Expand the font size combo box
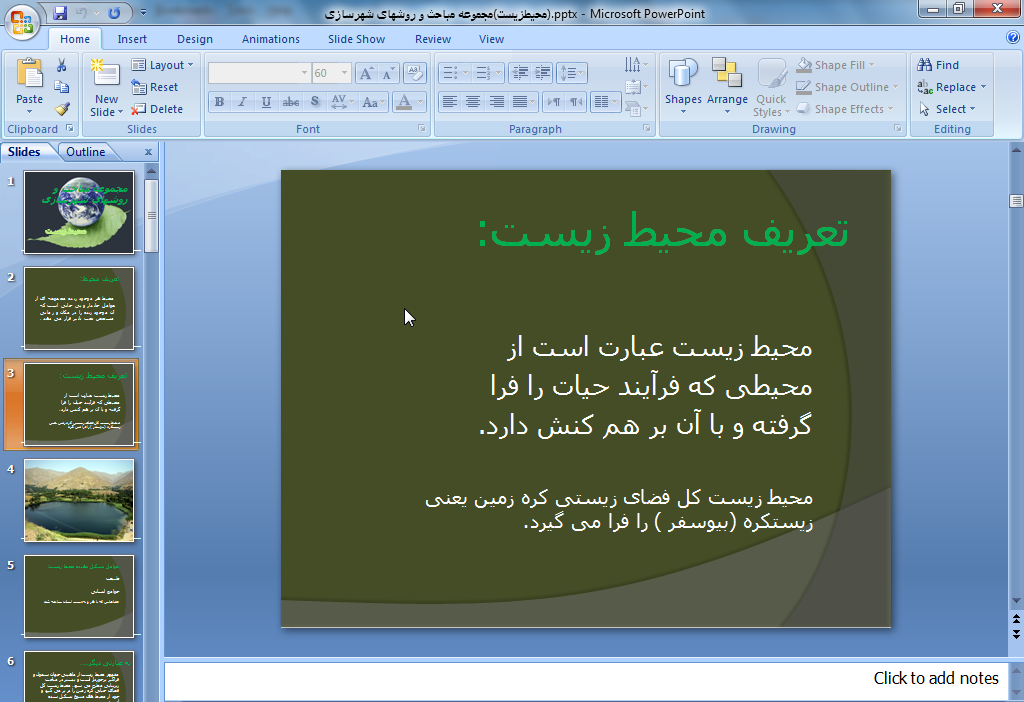Screen dimensions: 1024x702 coord(345,73)
